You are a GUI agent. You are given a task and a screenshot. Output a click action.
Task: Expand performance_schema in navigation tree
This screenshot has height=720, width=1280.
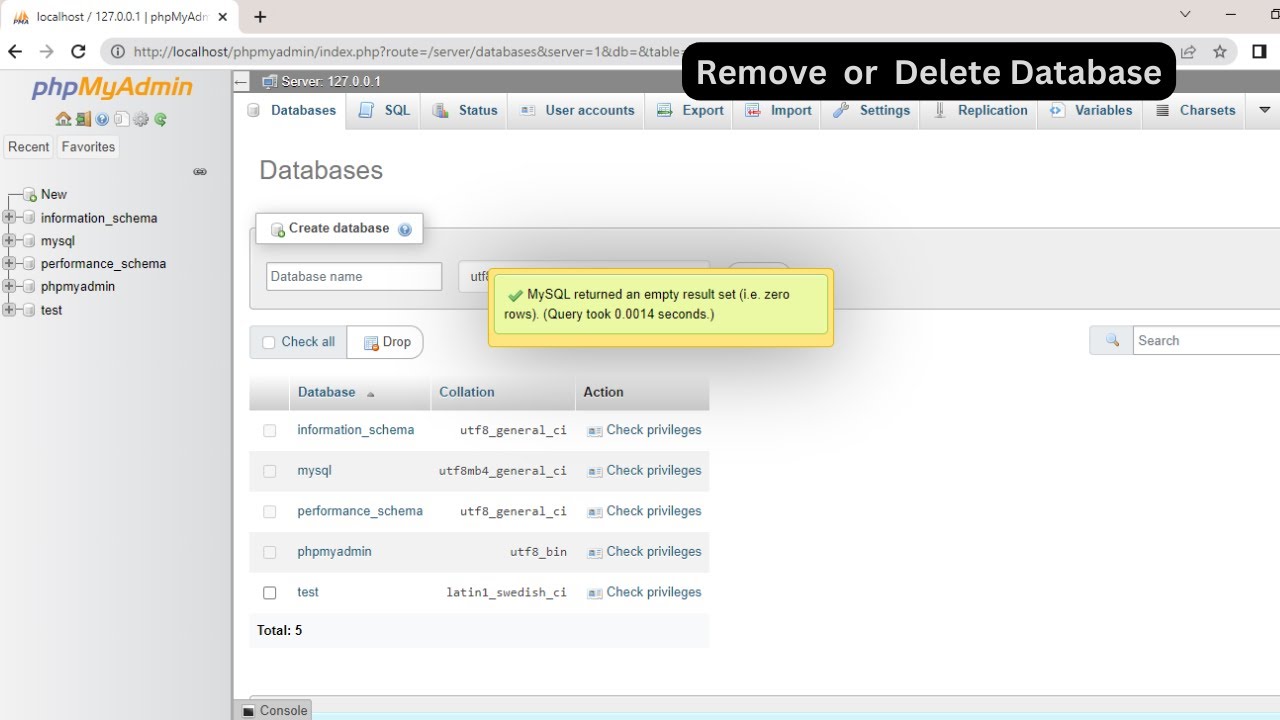(10, 264)
